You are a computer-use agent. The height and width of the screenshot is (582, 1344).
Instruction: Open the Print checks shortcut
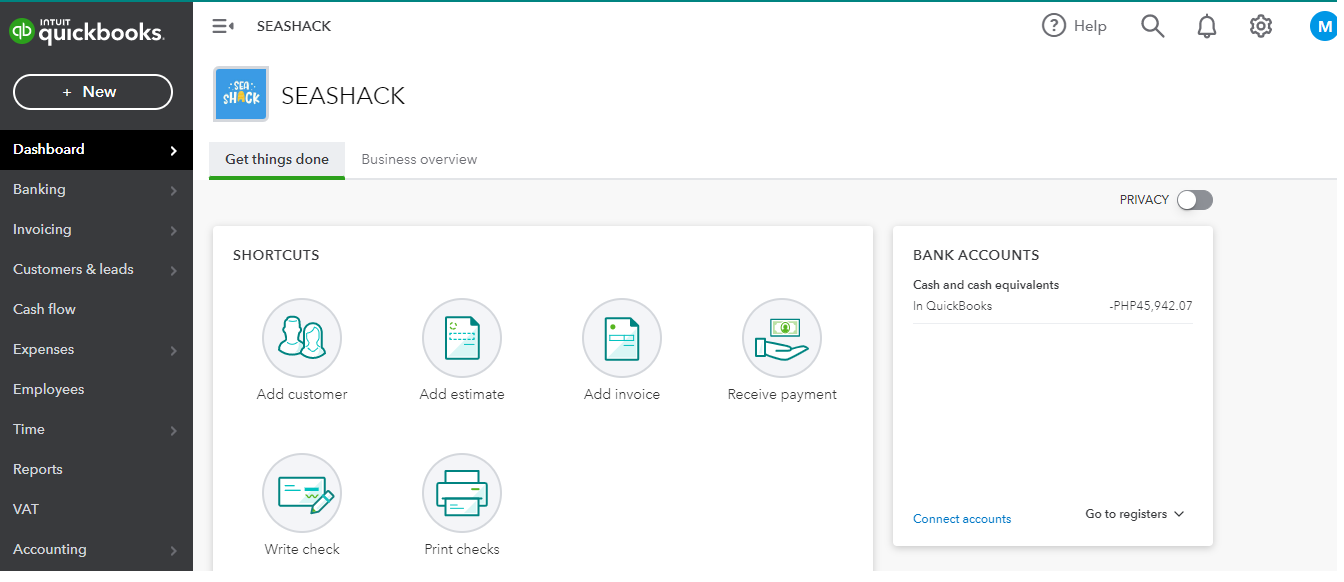pos(462,493)
